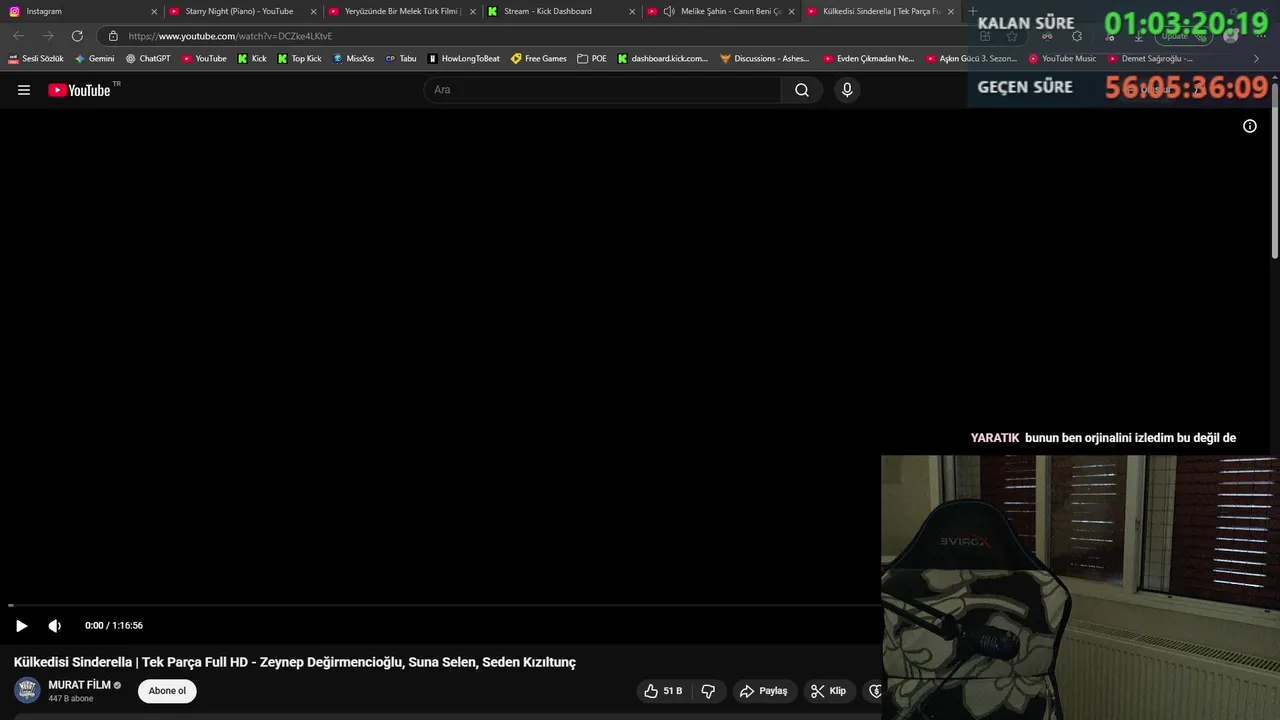1280x720 pixels.
Task: Reload the current page
Action: coord(77,36)
